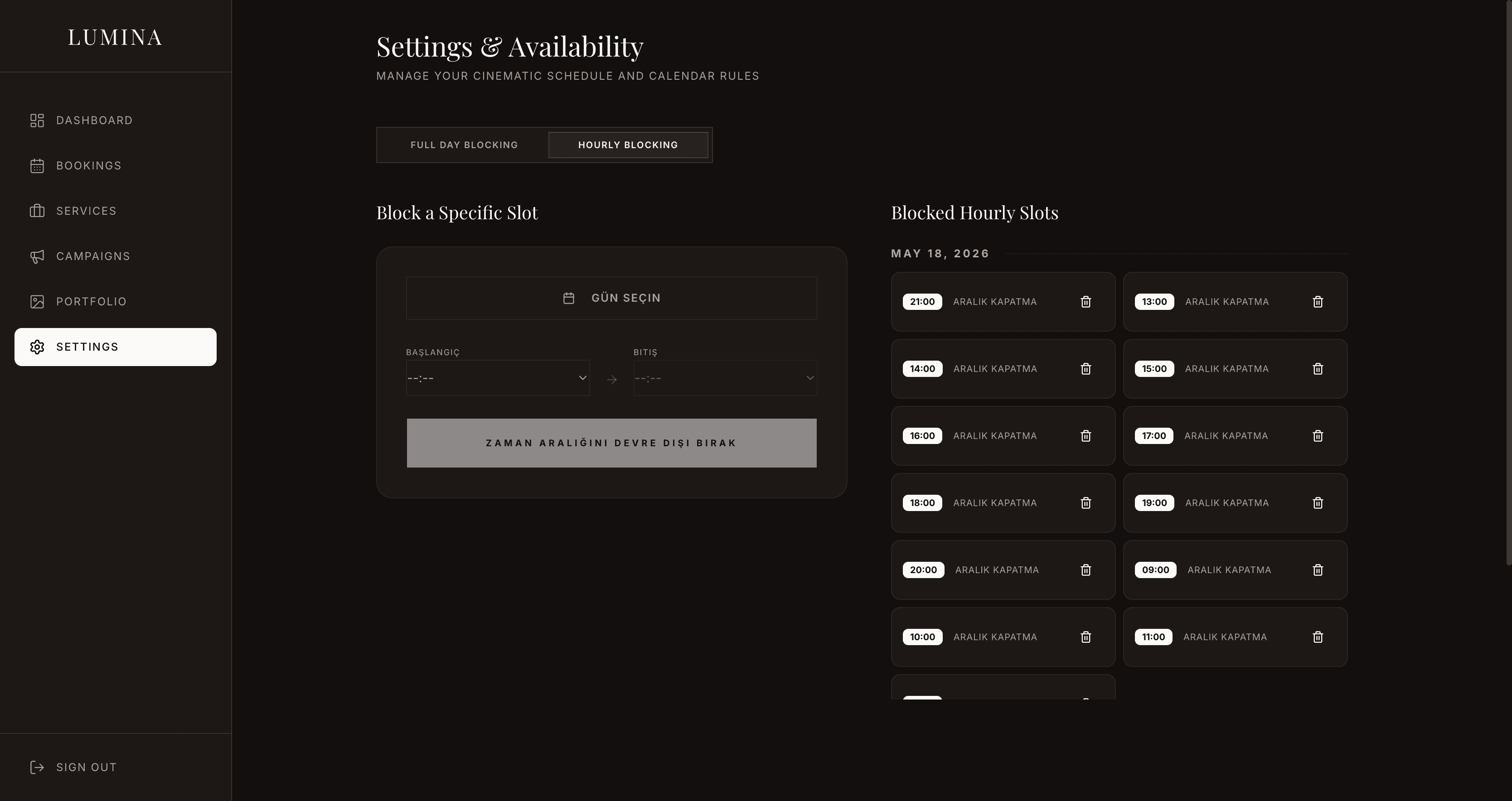
Task: Click the trash icon for 10:00
Action: 1086,637
